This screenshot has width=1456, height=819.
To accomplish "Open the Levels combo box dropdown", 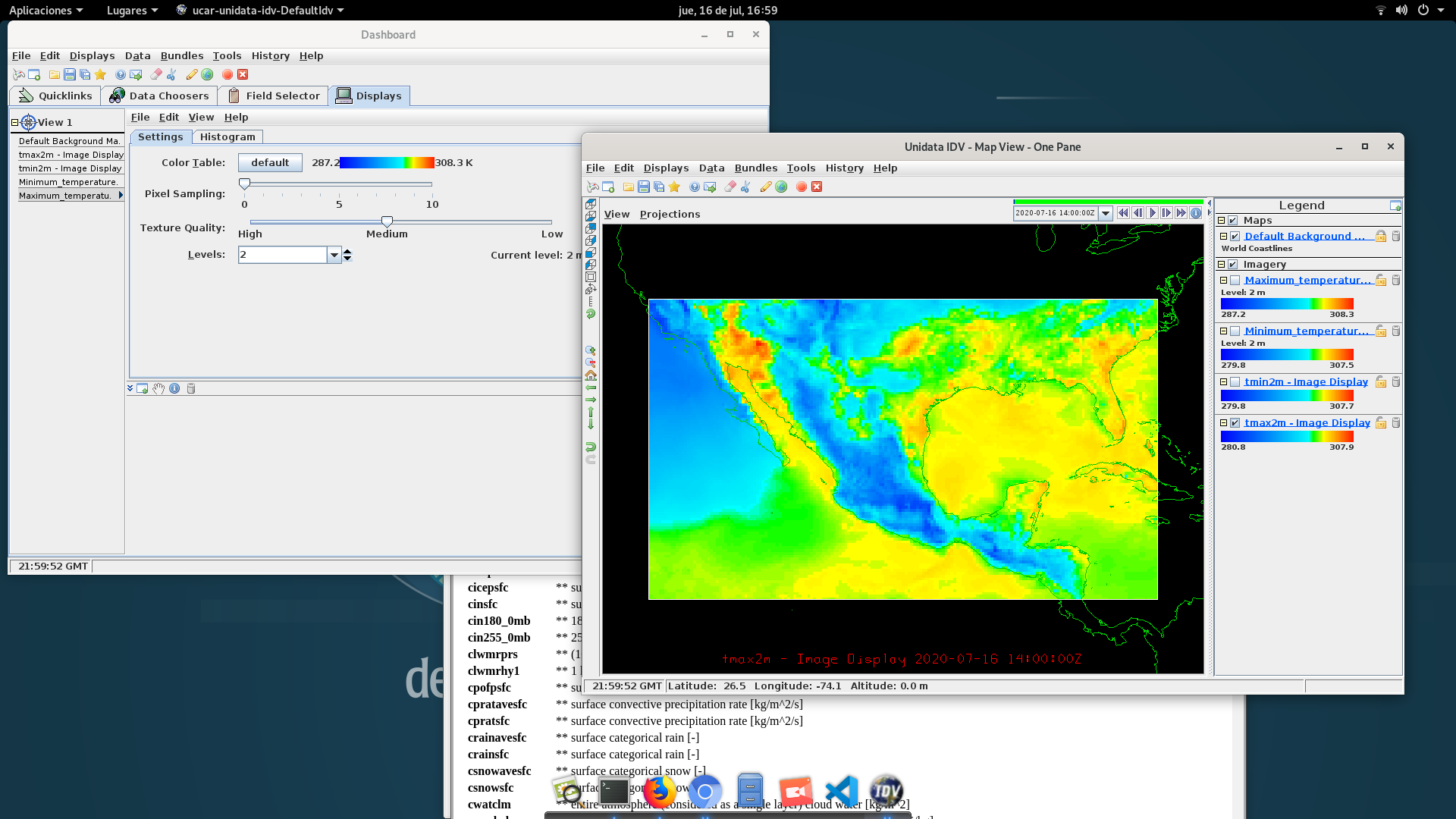I will coord(334,255).
